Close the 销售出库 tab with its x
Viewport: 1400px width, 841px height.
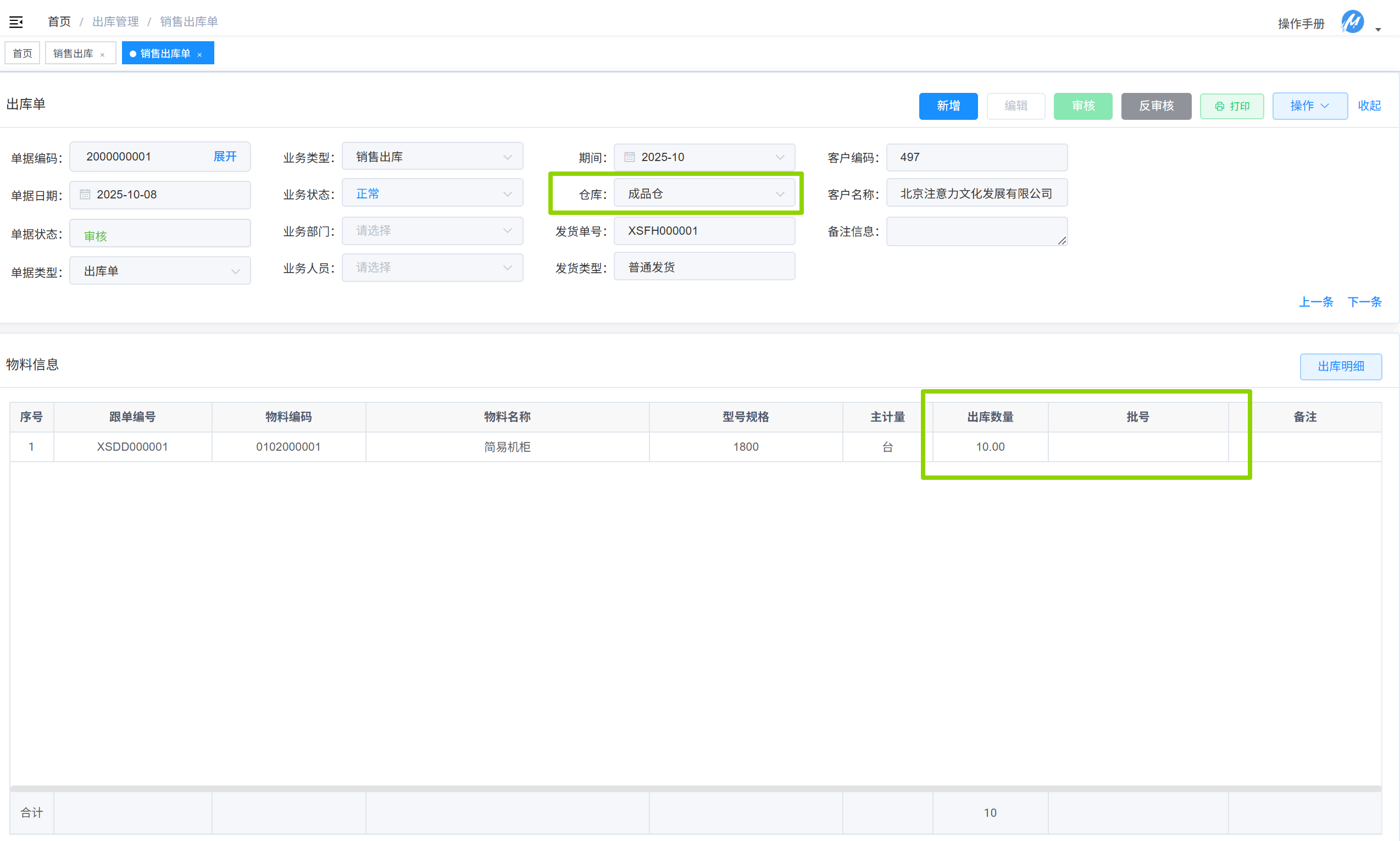103,54
